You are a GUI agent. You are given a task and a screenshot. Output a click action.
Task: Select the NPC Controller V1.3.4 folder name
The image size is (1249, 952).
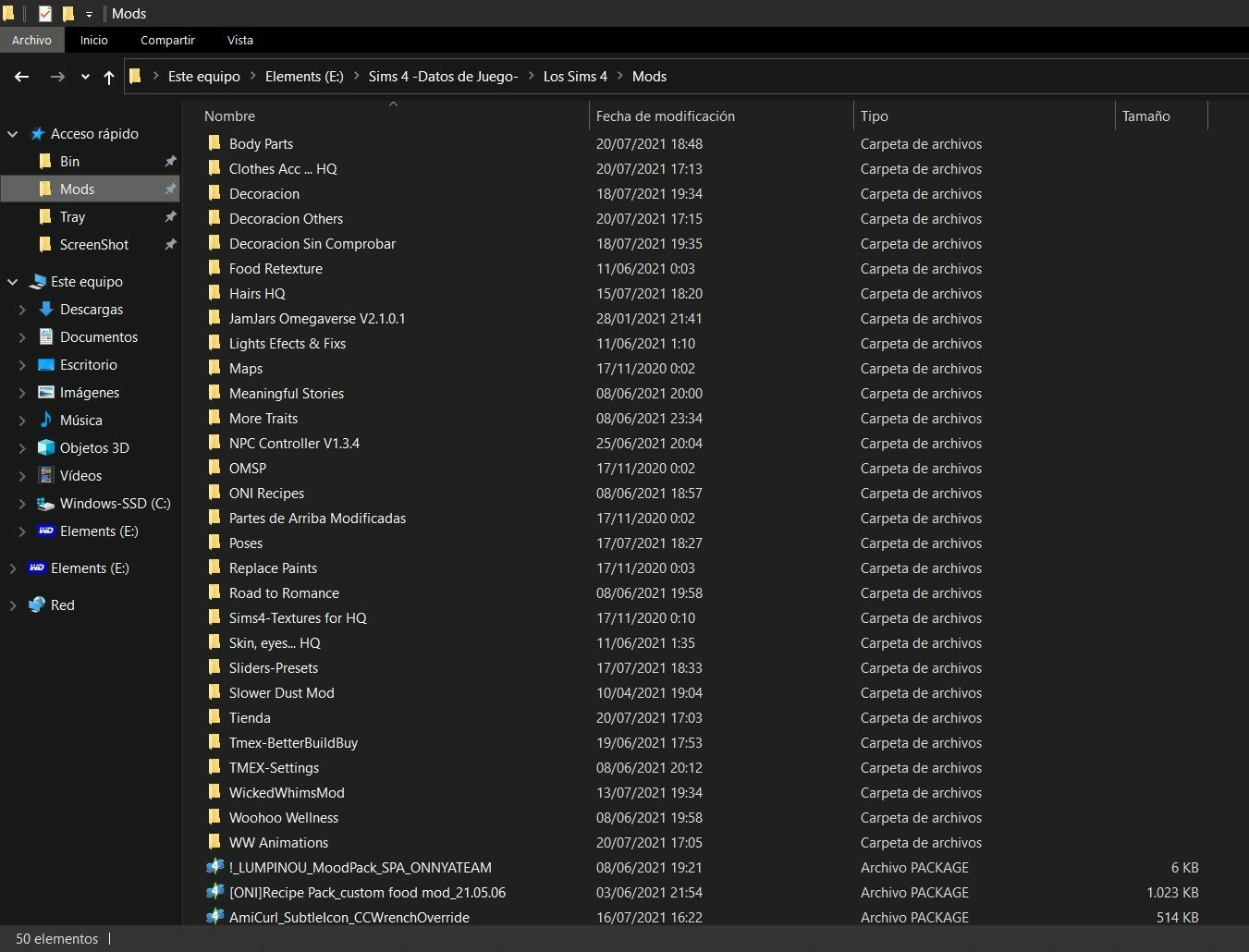click(x=294, y=443)
